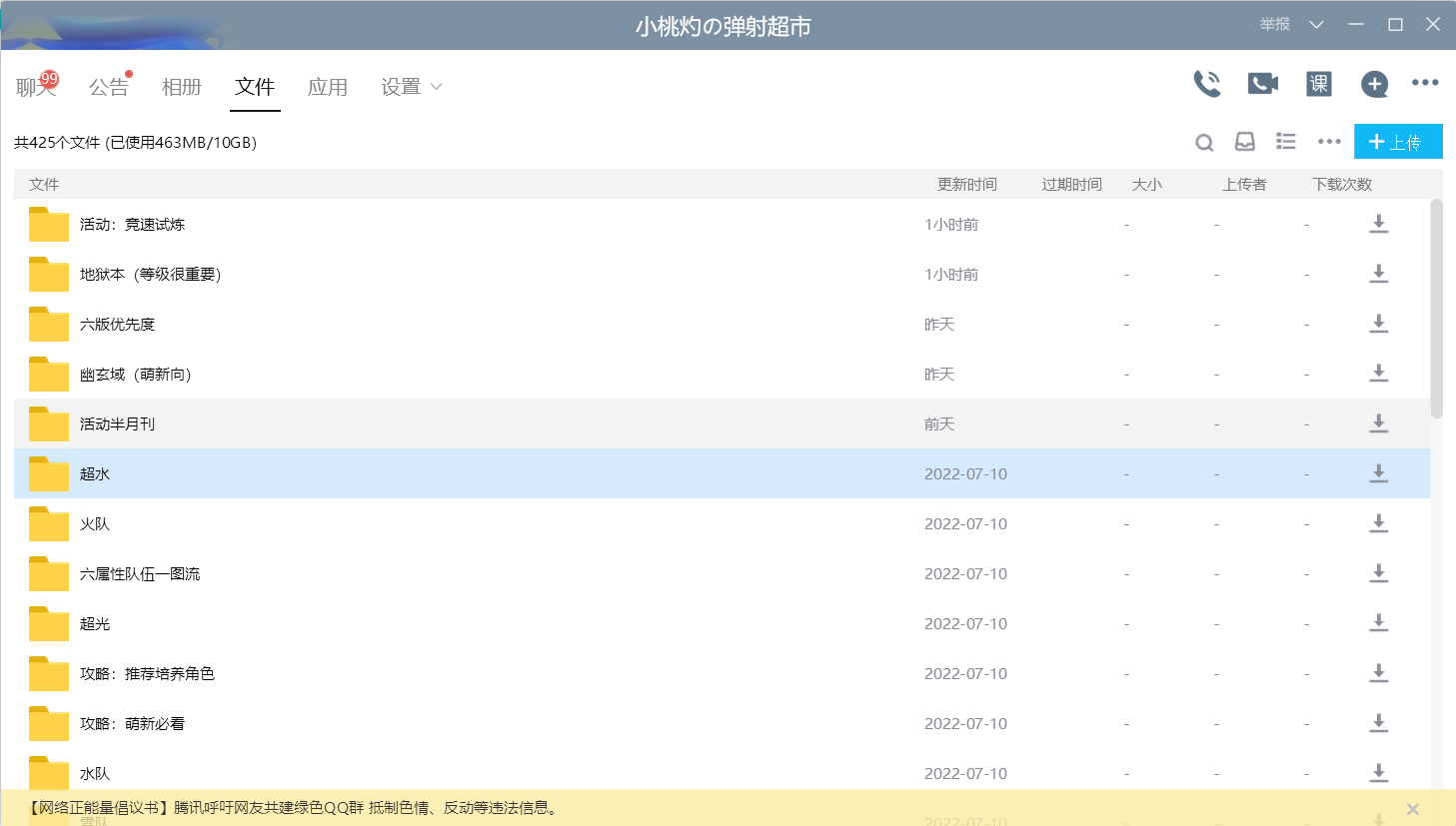This screenshot has width=1456, height=826.
Task: Click the plus icon to invite members
Action: point(1375,84)
